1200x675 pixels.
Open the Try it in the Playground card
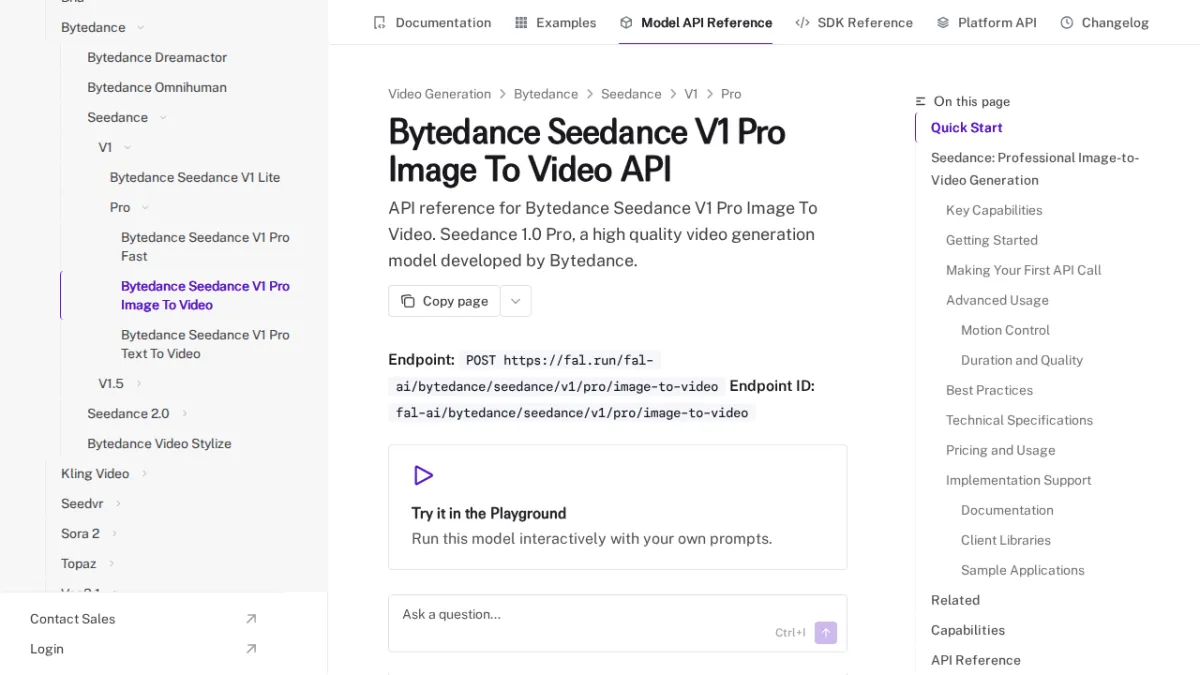pos(617,507)
